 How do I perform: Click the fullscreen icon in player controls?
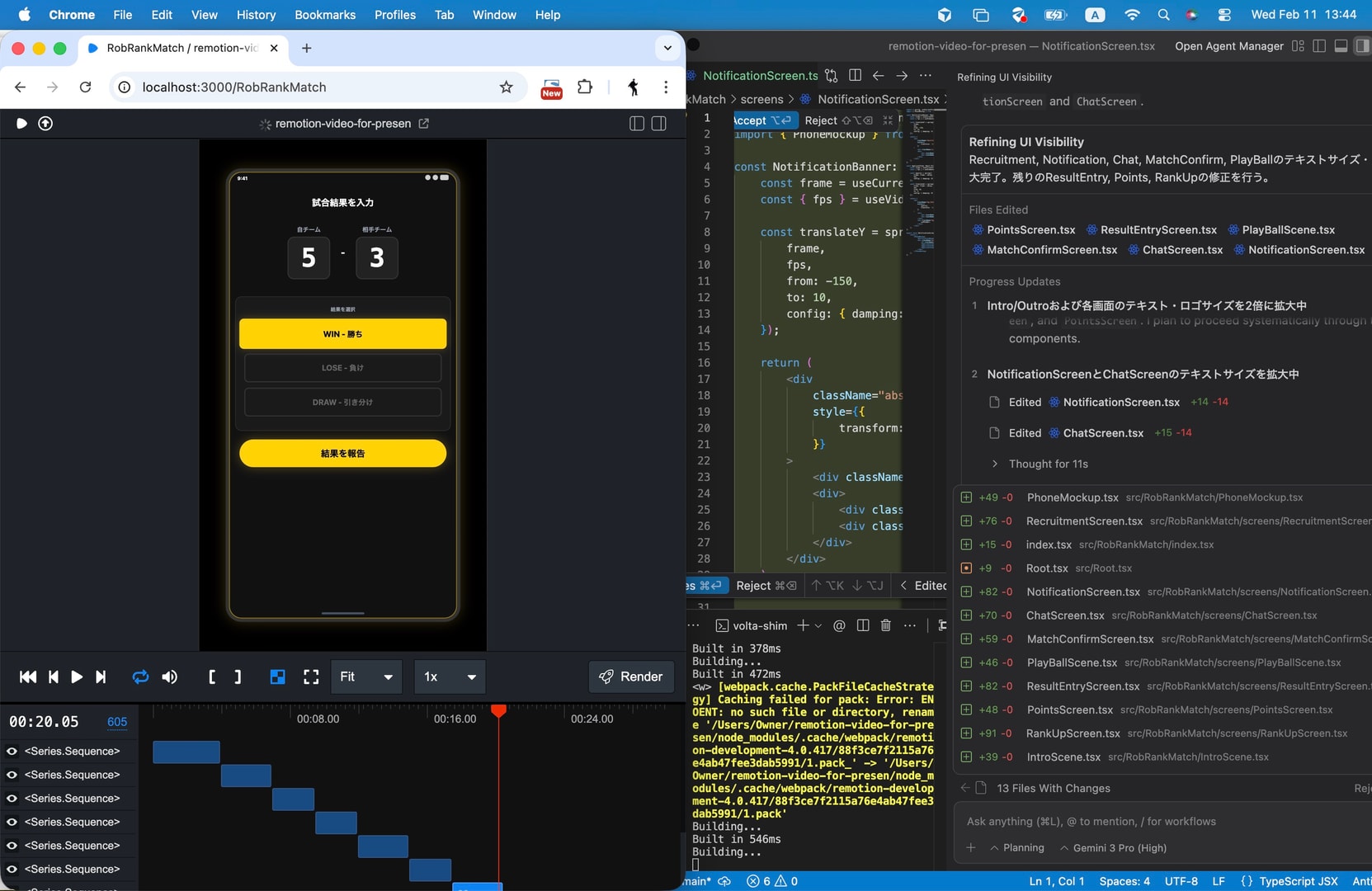point(311,676)
